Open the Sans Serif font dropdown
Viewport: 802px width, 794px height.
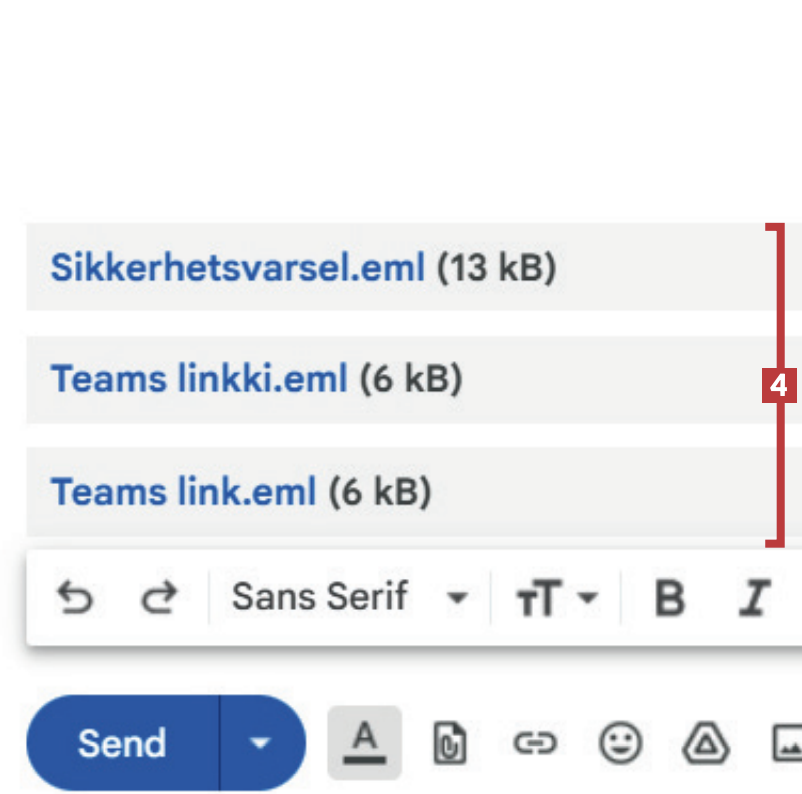click(x=349, y=598)
